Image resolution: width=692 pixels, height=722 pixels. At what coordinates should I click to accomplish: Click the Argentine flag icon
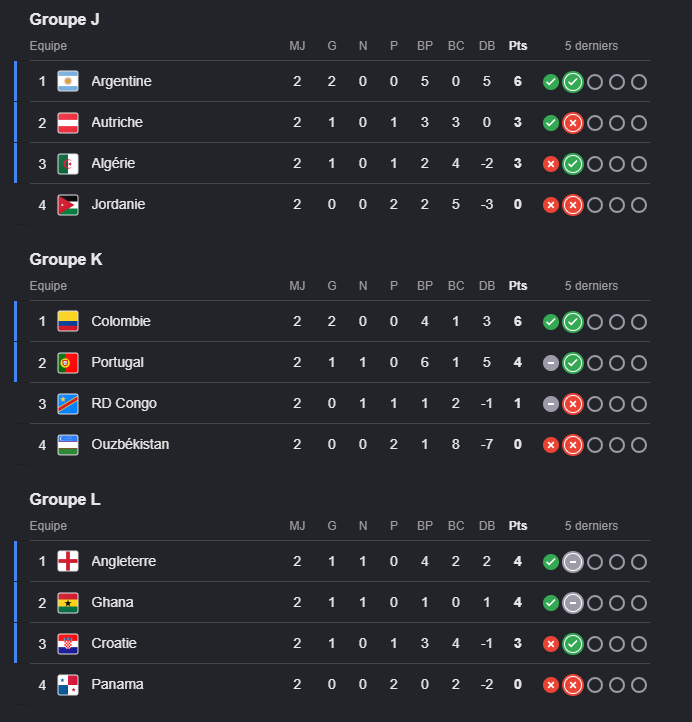68,82
